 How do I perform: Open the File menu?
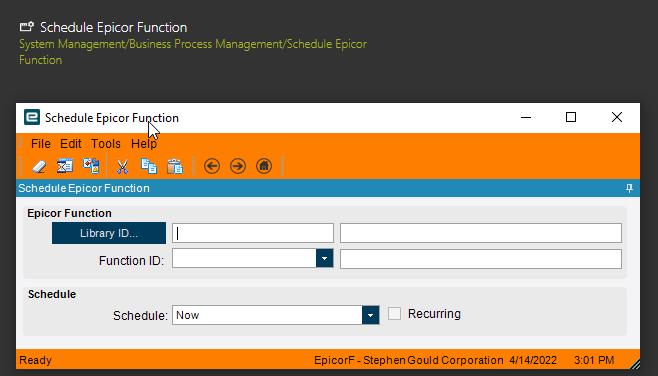coord(41,144)
